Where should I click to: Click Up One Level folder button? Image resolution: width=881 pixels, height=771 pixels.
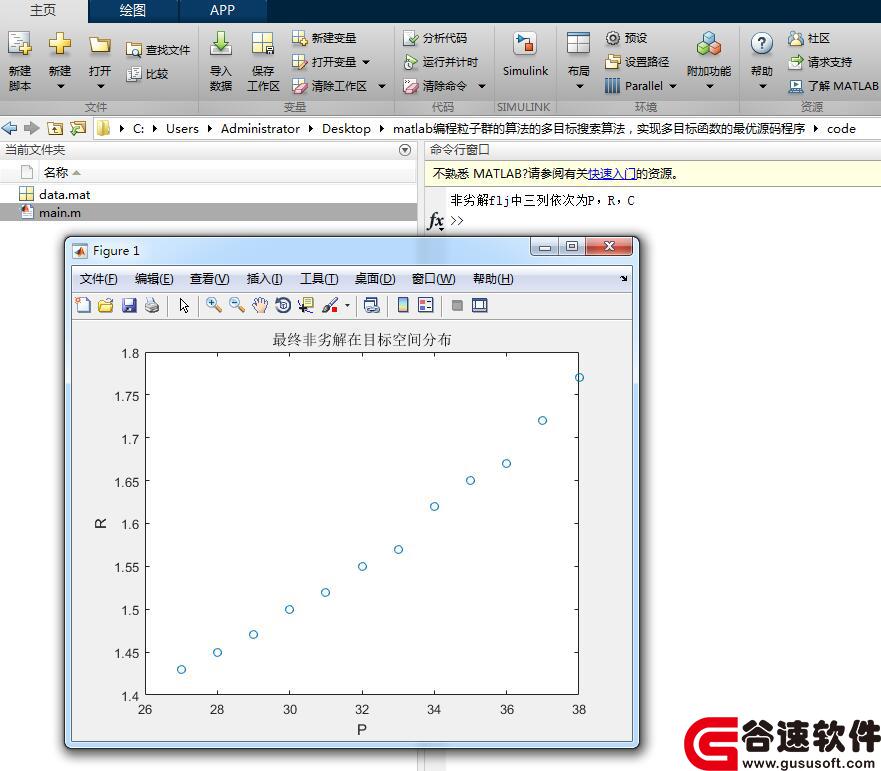tap(55, 129)
